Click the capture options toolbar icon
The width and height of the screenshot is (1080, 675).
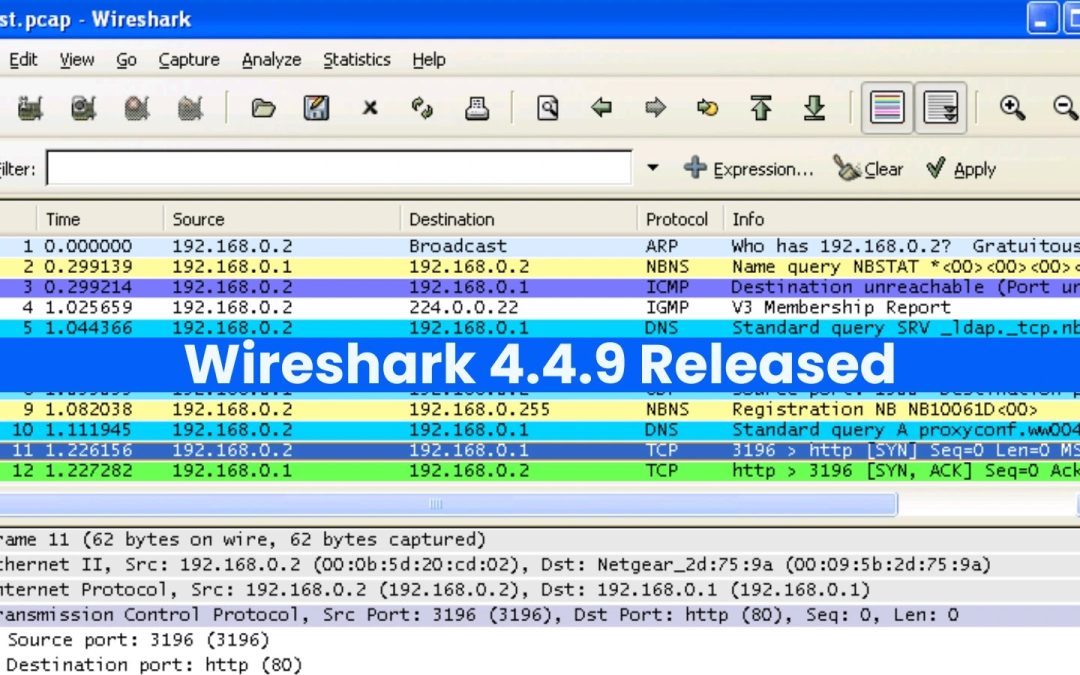click(x=83, y=107)
